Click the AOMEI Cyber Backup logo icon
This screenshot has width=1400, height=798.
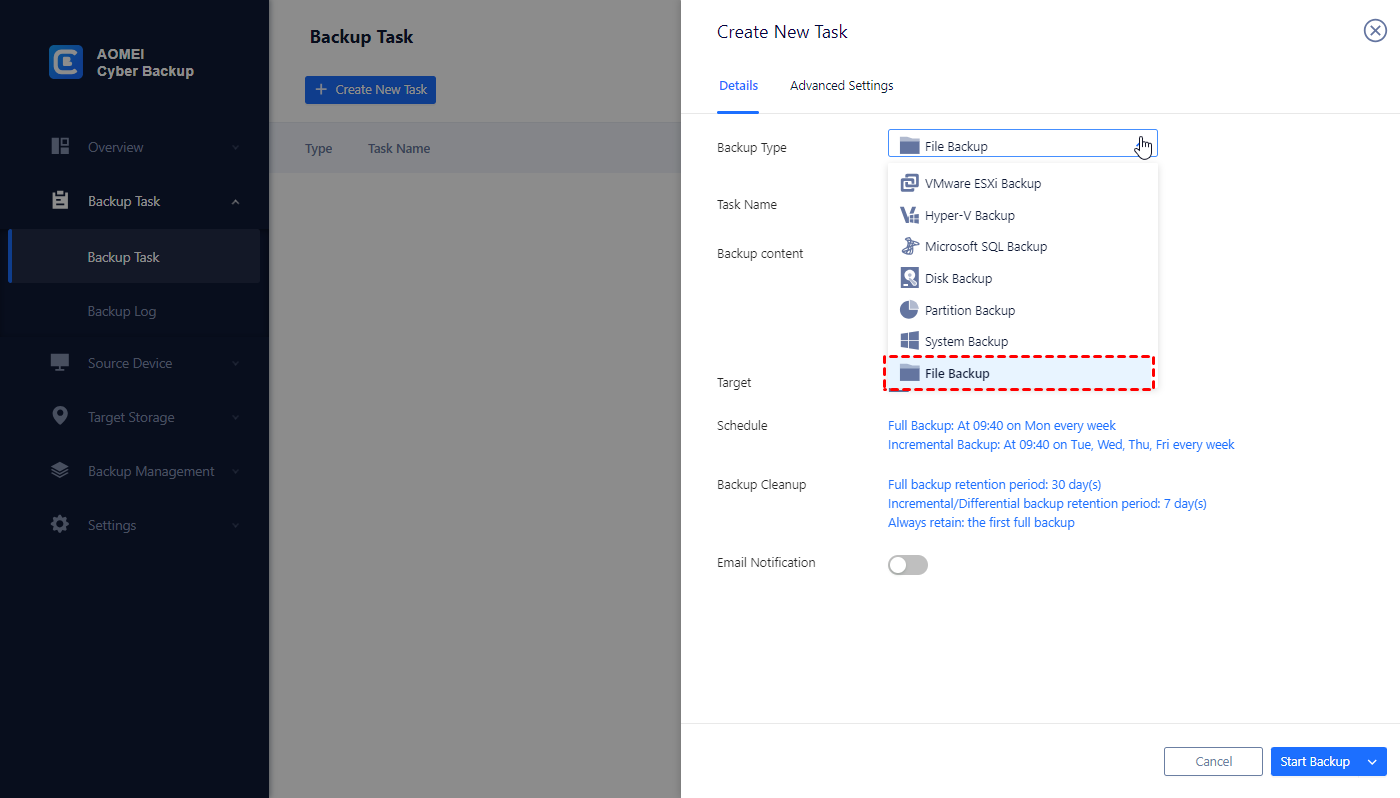pyautogui.click(x=66, y=62)
